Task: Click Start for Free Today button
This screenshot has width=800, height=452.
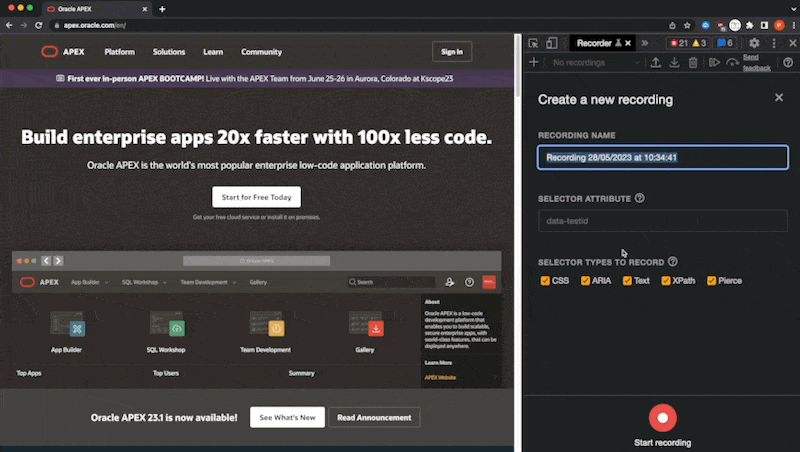Action: (256, 197)
